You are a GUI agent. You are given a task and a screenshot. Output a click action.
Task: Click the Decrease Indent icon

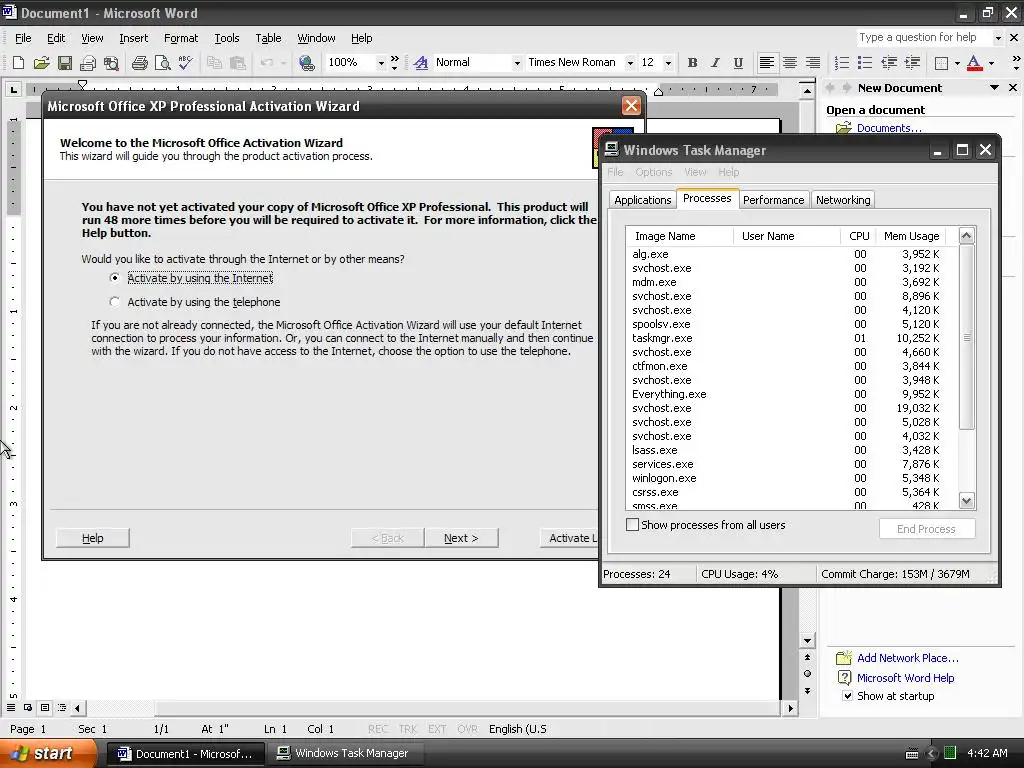point(889,63)
